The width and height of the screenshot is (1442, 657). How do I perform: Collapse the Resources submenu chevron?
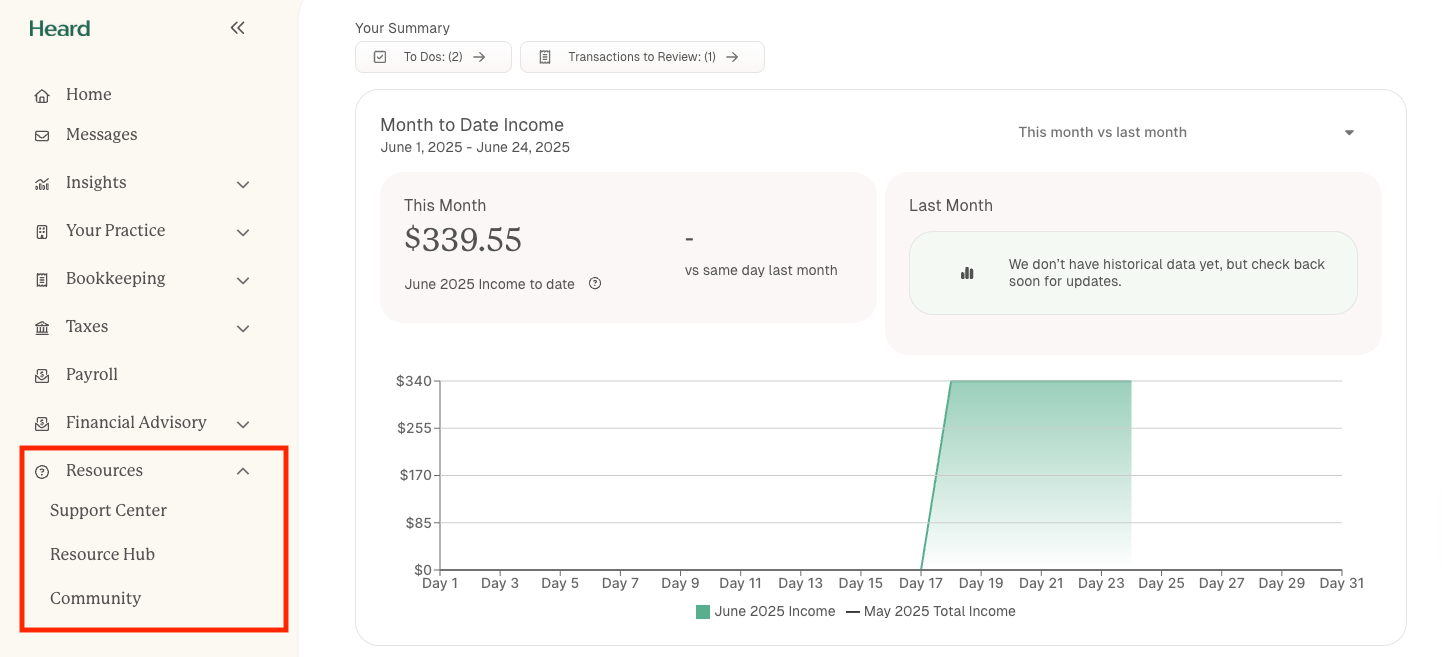[243, 471]
